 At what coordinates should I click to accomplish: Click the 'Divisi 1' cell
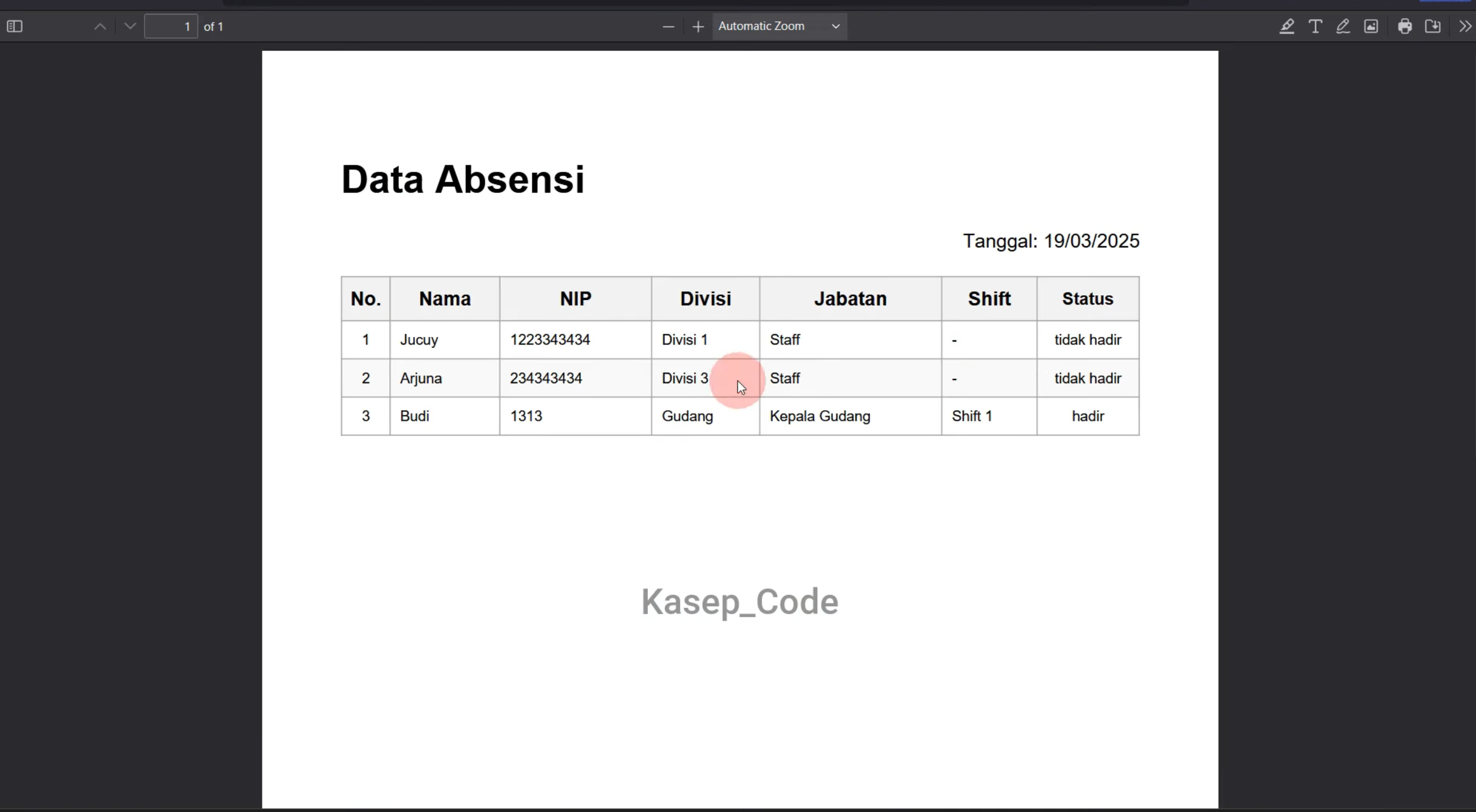point(706,340)
